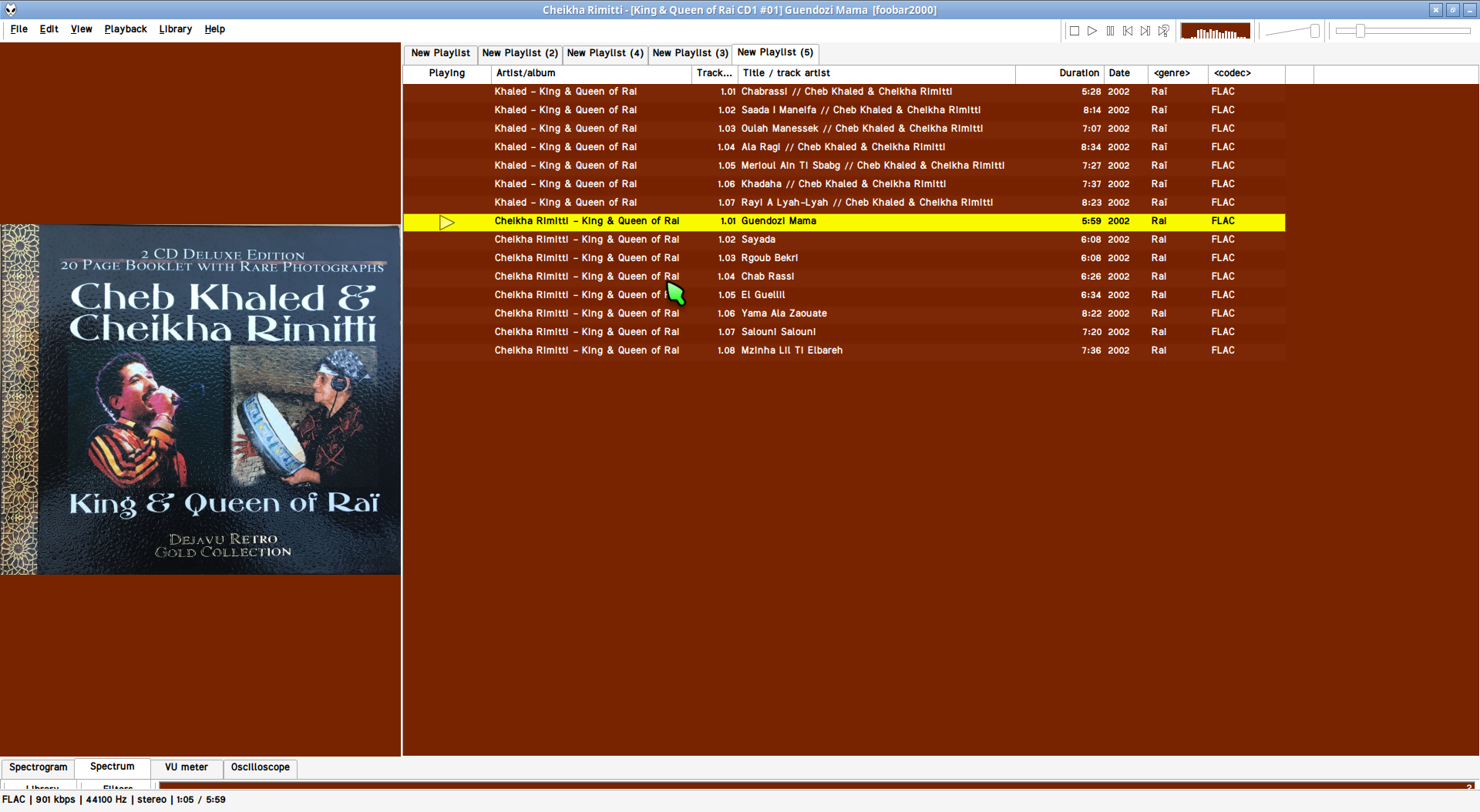
Task: Sort by the <codec> column header
Action: [1246, 73]
